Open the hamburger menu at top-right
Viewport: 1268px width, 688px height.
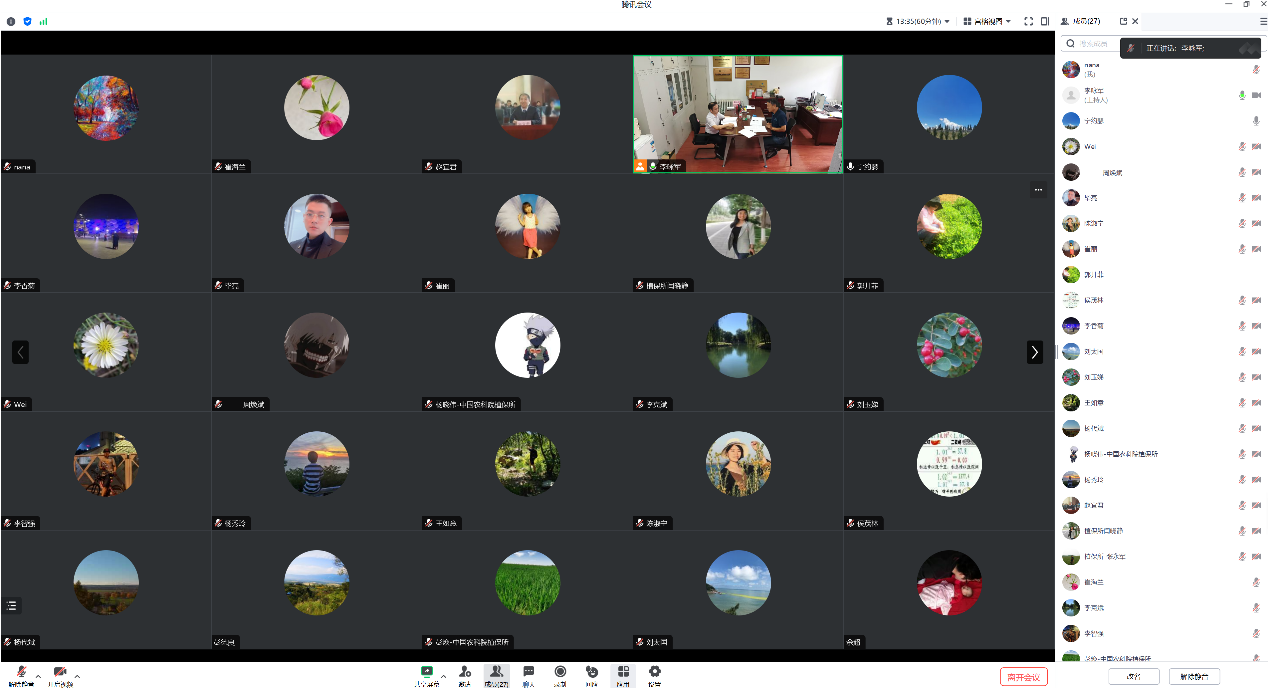point(1262,21)
